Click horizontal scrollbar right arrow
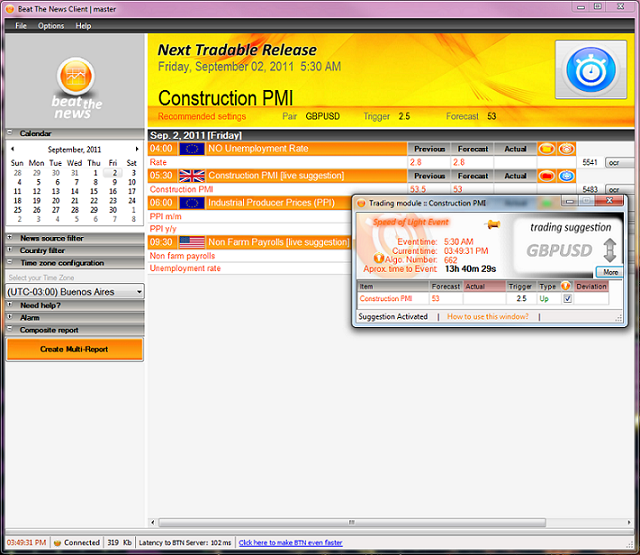This screenshot has height=555, width=640. pos(629,522)
